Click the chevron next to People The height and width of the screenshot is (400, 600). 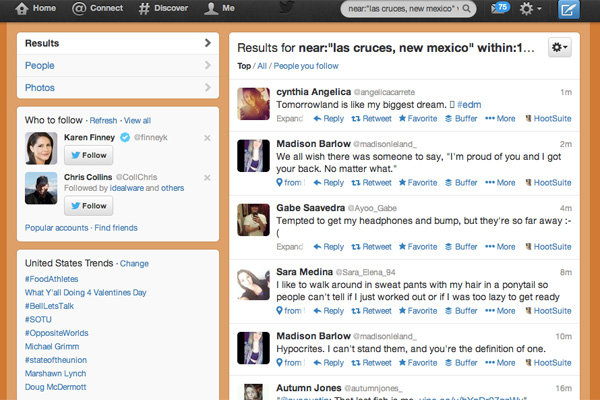(208, 65)
